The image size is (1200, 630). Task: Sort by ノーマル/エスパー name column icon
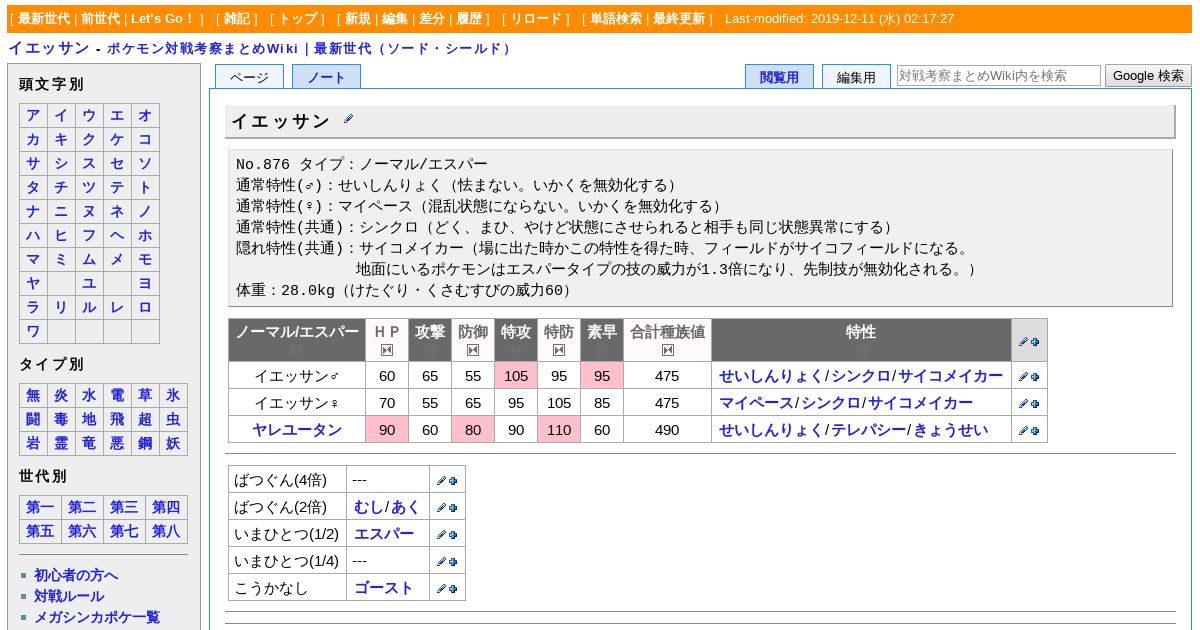pos(297,350)
